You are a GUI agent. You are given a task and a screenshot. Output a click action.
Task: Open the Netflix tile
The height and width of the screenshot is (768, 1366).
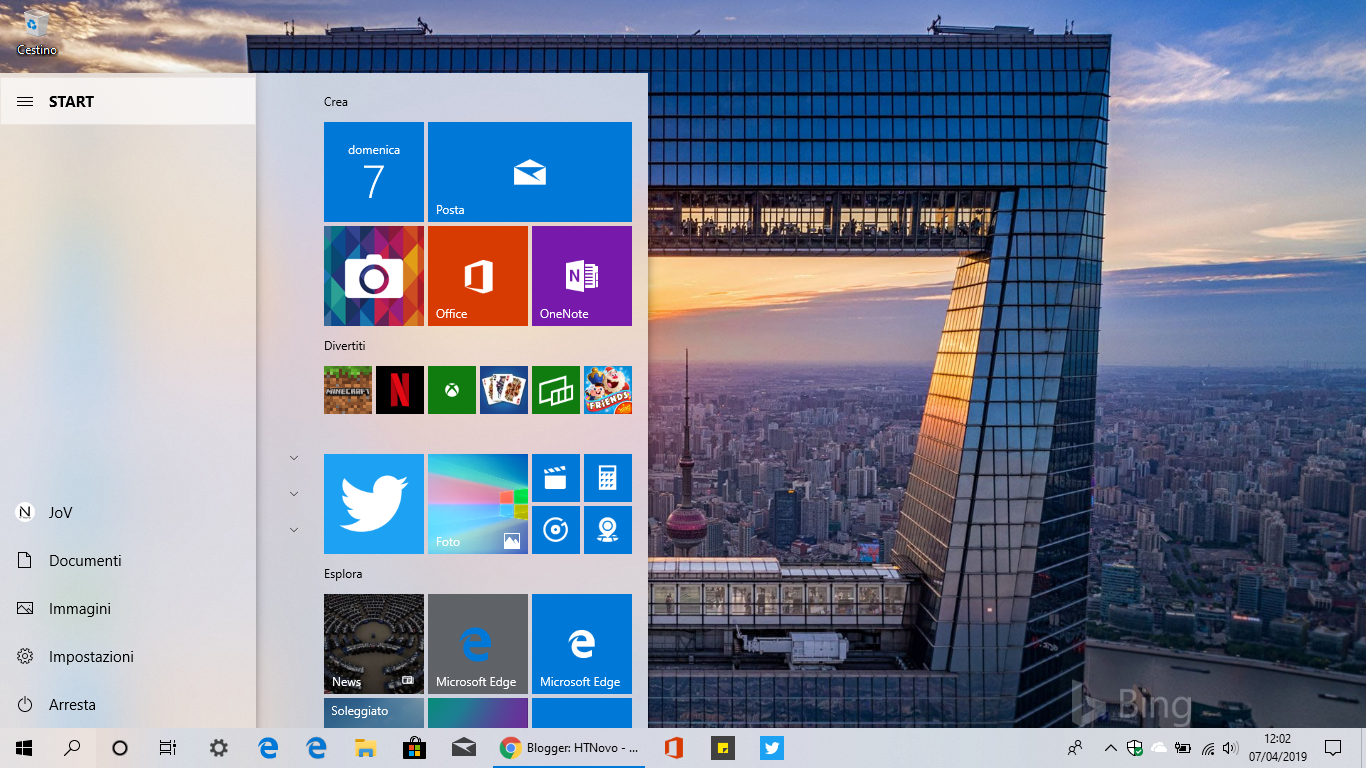pyautogui.click(x=400, y=390)
